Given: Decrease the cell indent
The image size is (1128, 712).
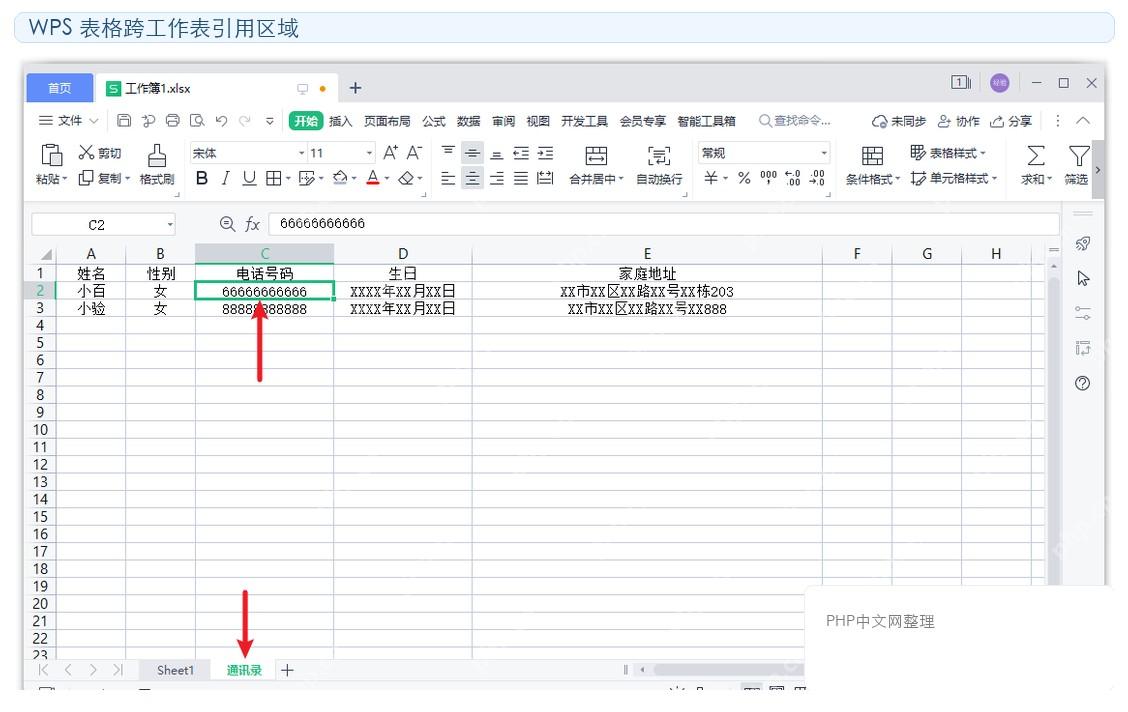Looking at the screenshot, I should (x=521, y=152).
